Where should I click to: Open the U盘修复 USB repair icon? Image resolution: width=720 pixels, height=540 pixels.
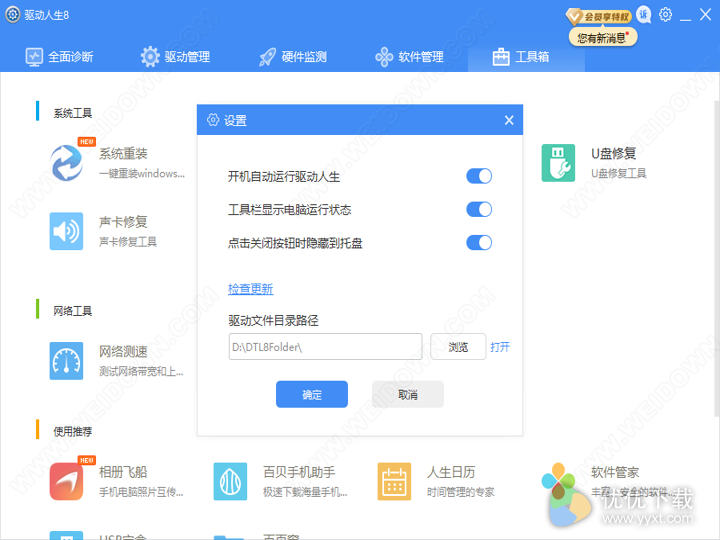click(558, 163)
